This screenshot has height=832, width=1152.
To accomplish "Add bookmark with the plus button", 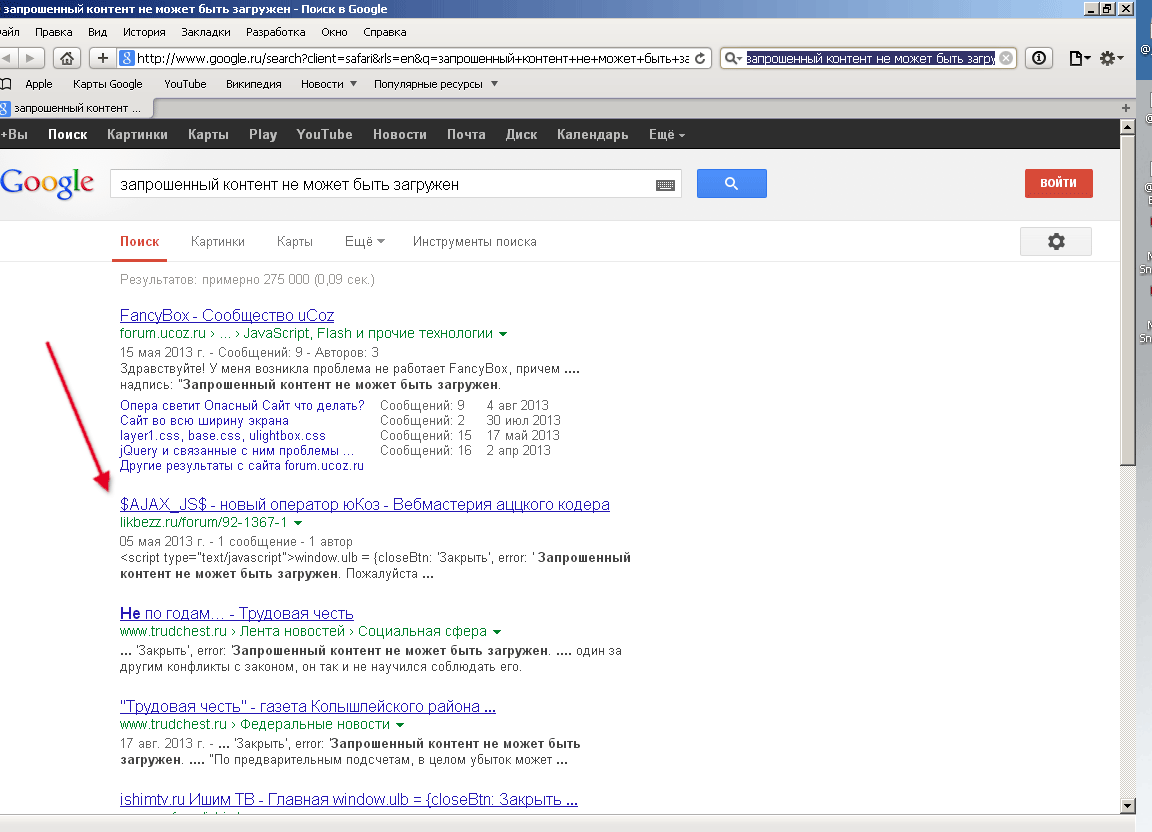I will pyautogui.click(x=103, y=58).
